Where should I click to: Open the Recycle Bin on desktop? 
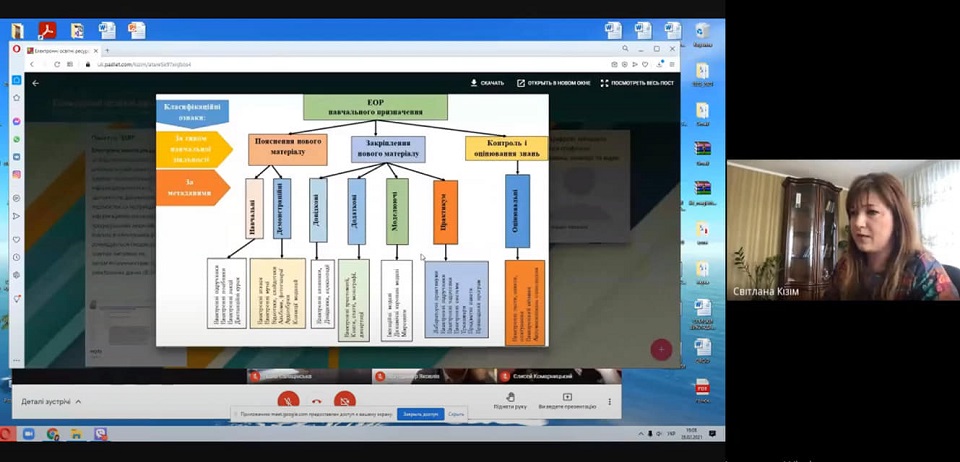coord(703,35)
